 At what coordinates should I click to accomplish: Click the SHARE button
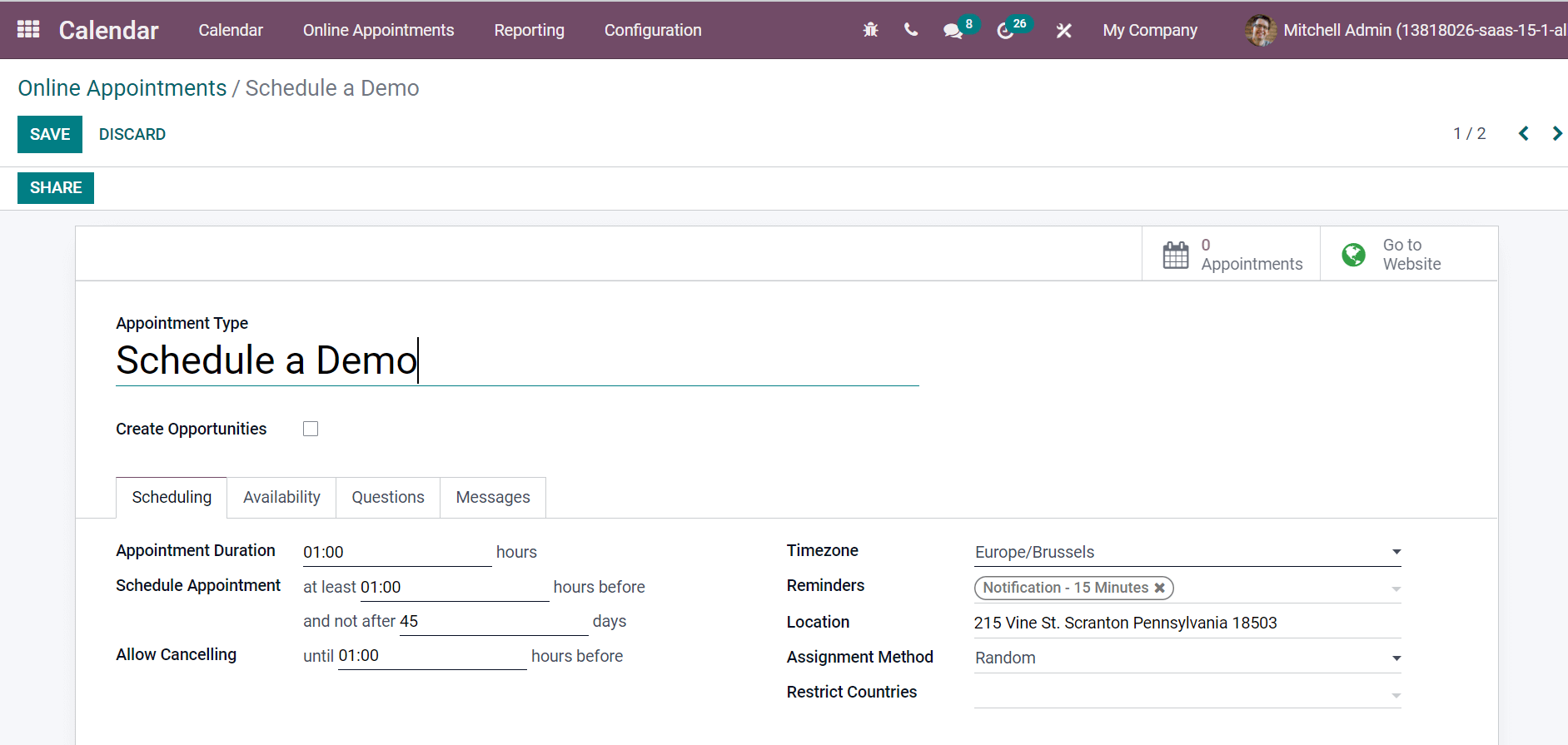coord(56,188)
